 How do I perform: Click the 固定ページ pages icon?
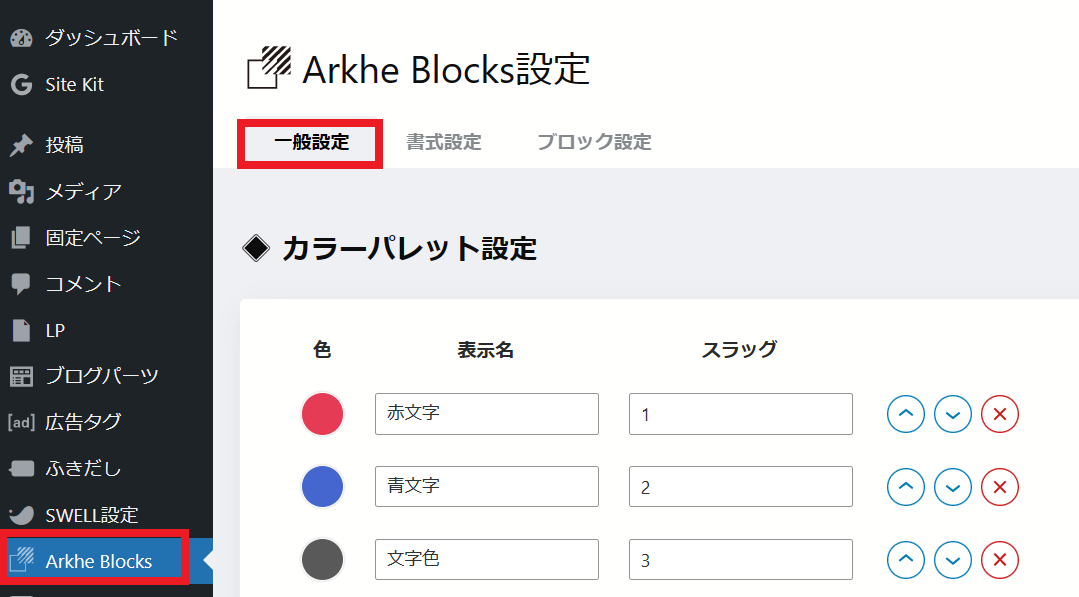(22, 237)
